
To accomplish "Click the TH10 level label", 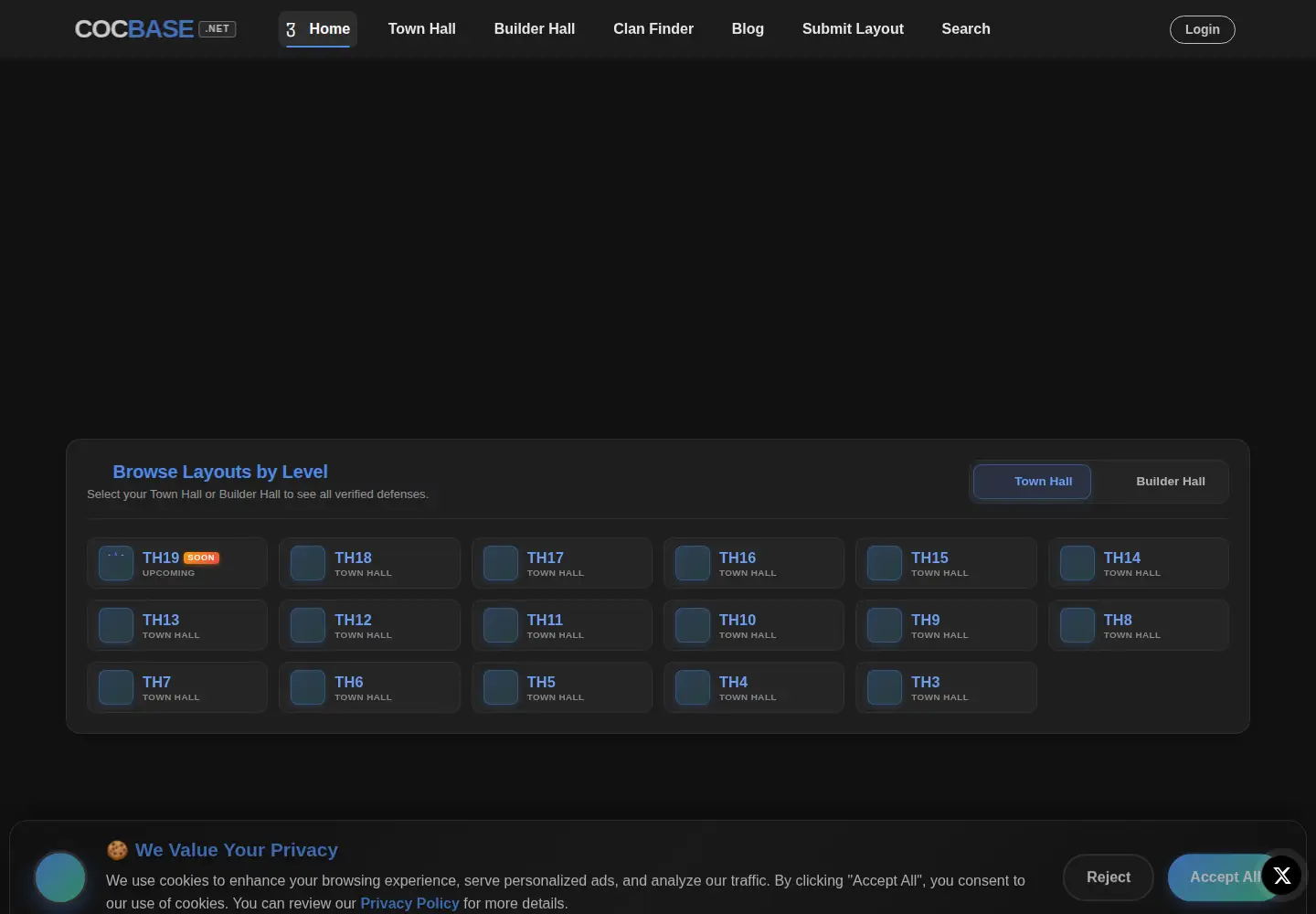I will [738, 620].
